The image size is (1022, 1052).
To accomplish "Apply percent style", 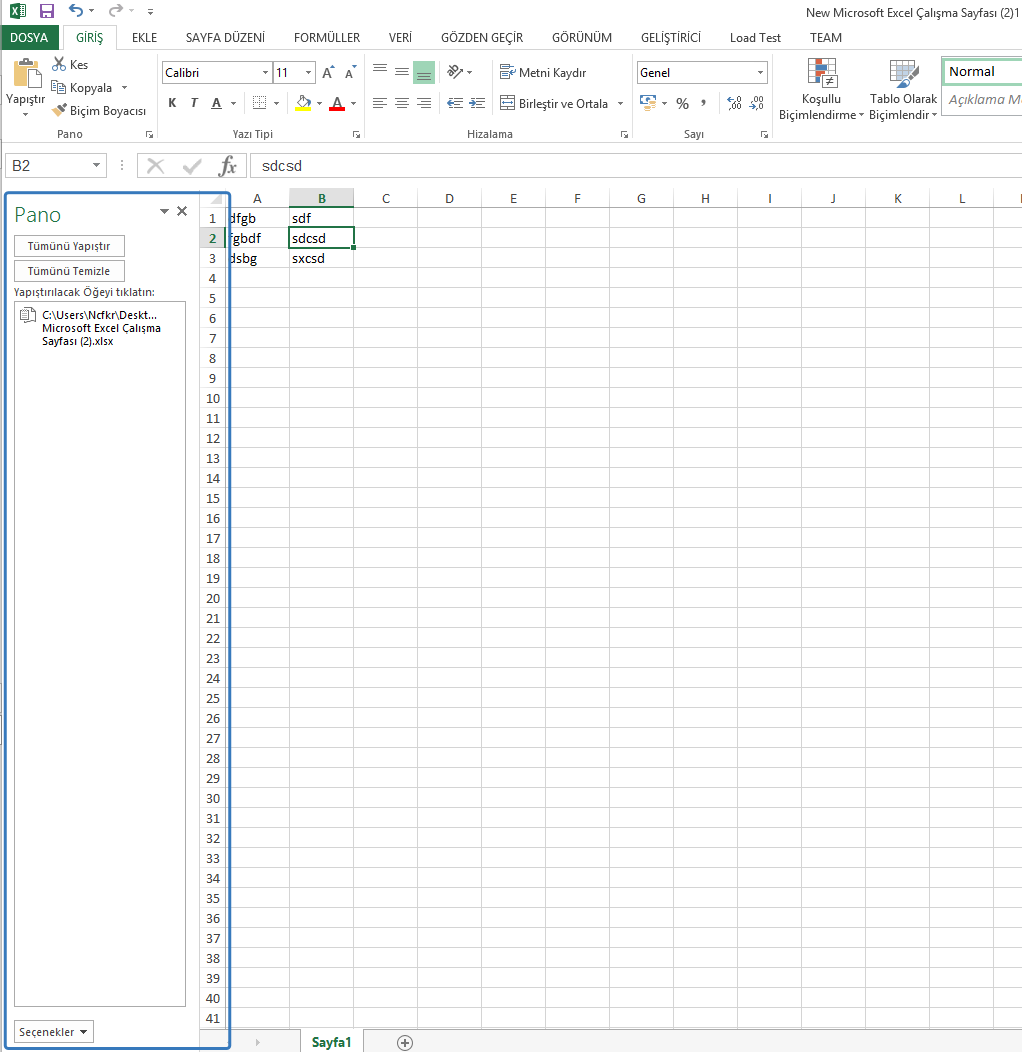I will coord(682,103).
